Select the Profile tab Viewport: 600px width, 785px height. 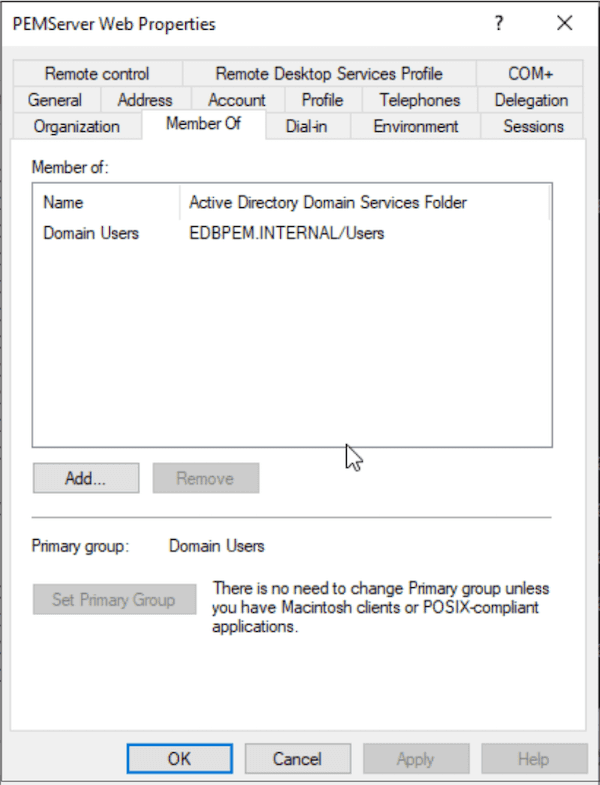click(x=322, y=100)
